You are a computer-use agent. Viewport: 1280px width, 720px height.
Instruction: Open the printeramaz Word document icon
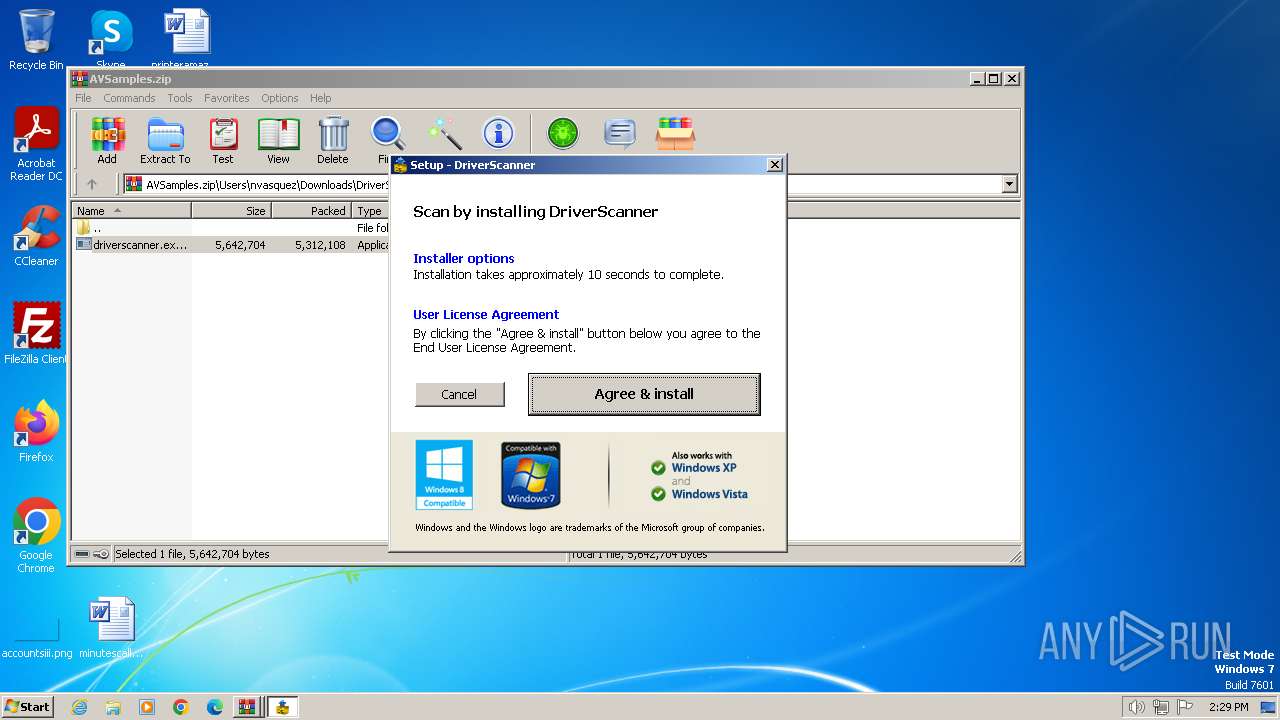click(x=187, y=38)
